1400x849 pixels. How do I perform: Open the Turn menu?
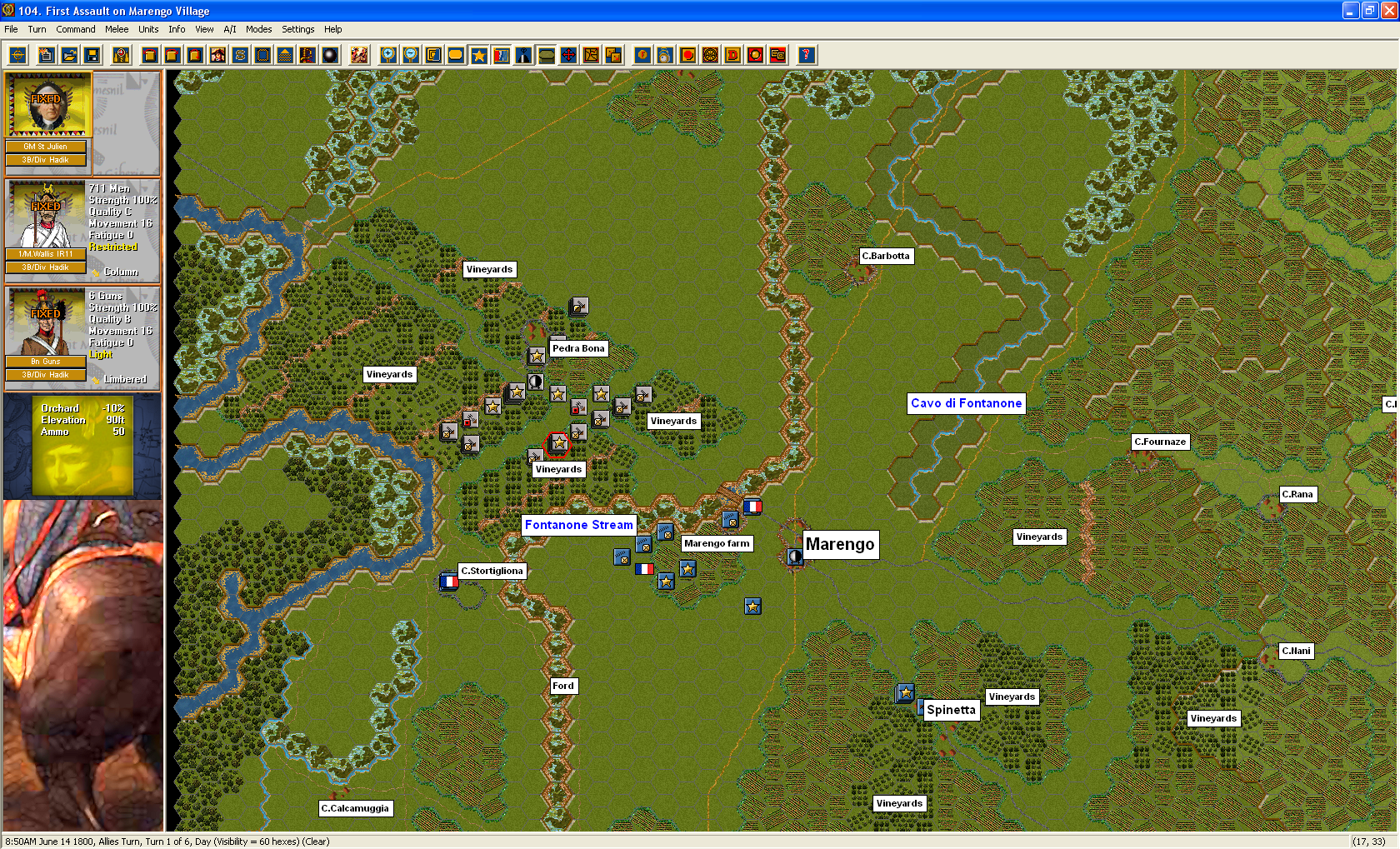point(37,29)
